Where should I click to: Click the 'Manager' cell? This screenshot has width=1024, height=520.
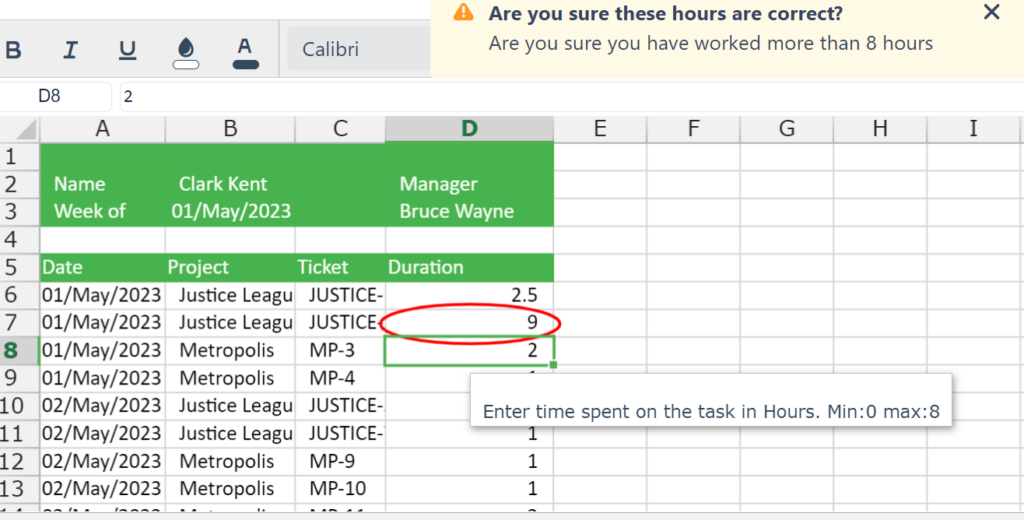coord(470,184)
